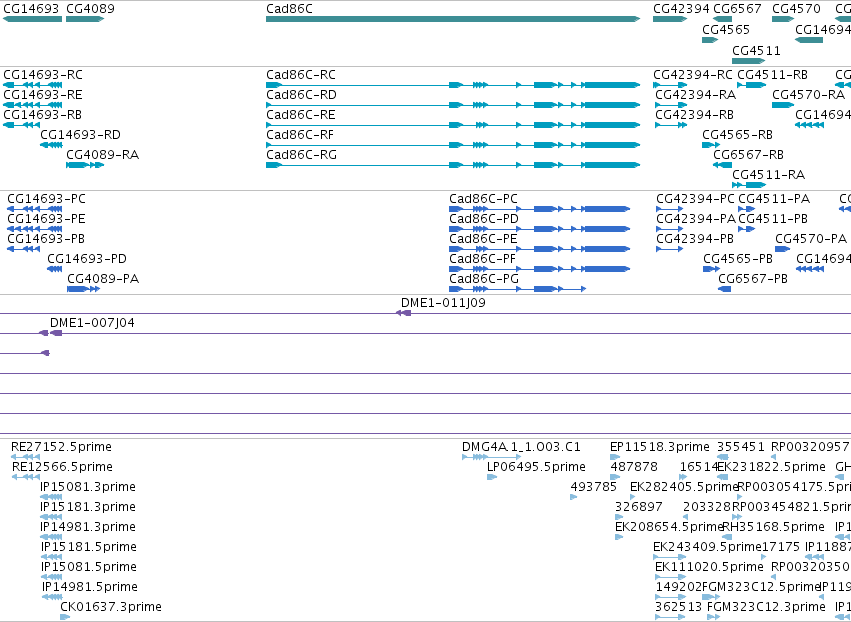851x622 pixels.
Task: Select the CG42394-RA transcript
Action: [671, 105]
